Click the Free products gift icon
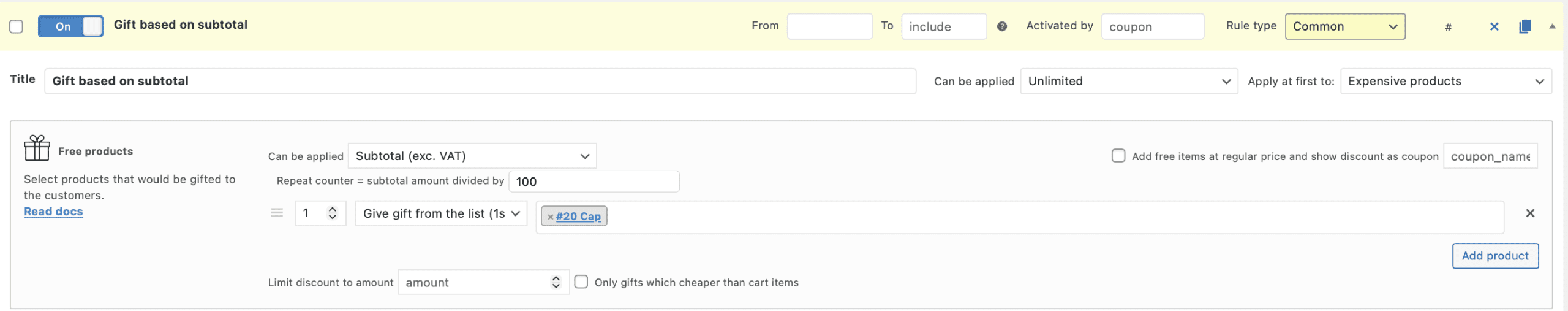Viewport: 1568px width, 311px height. pyautogui.click(x=37, y=148)
